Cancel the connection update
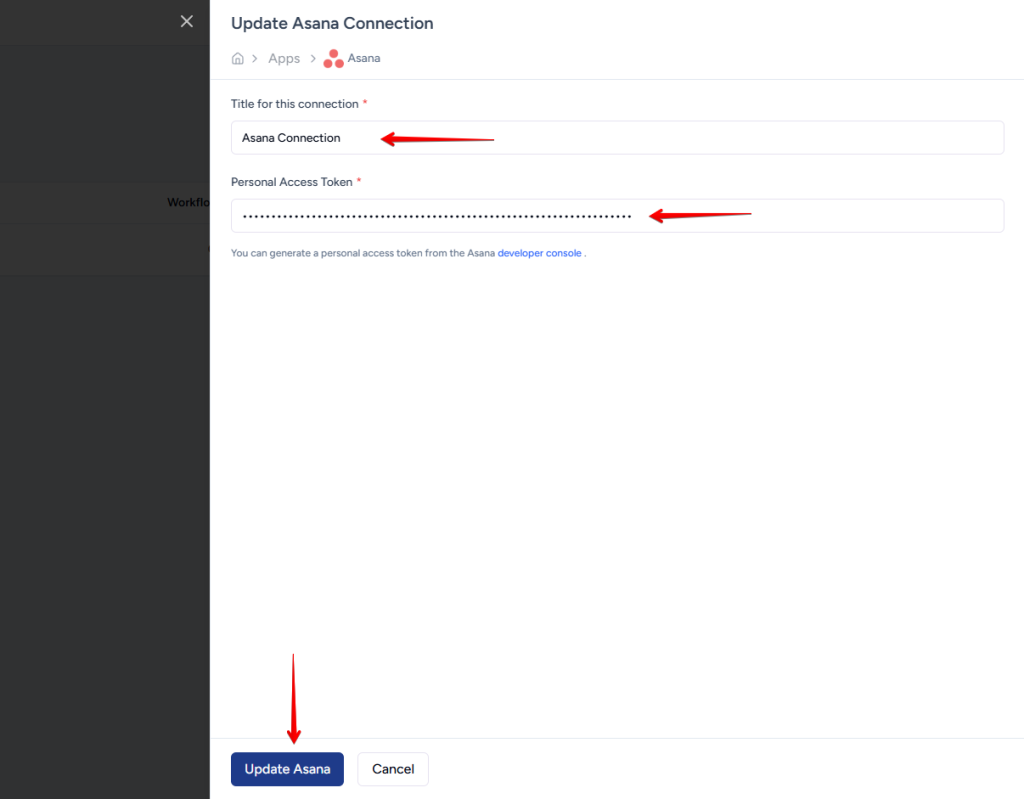Viewport: 1024px width, 799px height. pyautogui.click(x=393, y=769)
